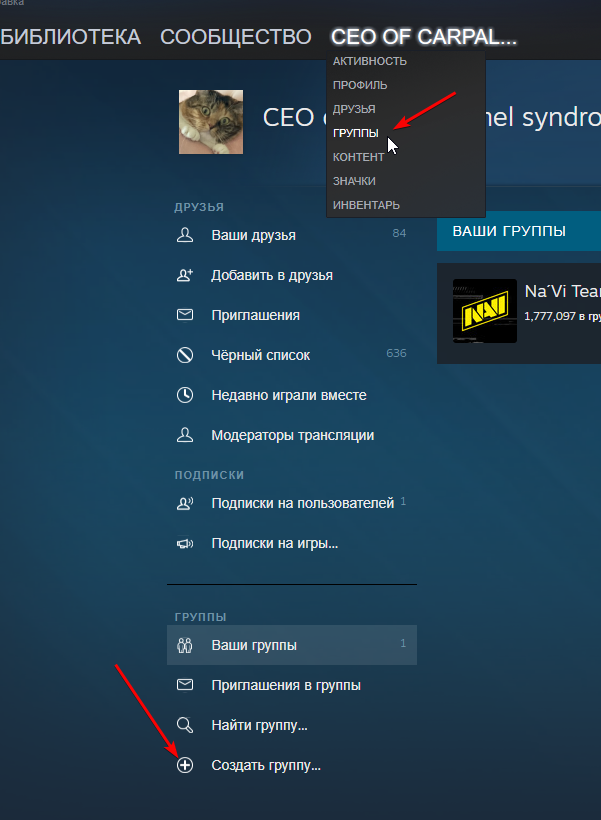Viewport: 601px width, 820px height.
Task: Select ГРУППЫ in the dropdown menu
Action: [x=356, y=133]
